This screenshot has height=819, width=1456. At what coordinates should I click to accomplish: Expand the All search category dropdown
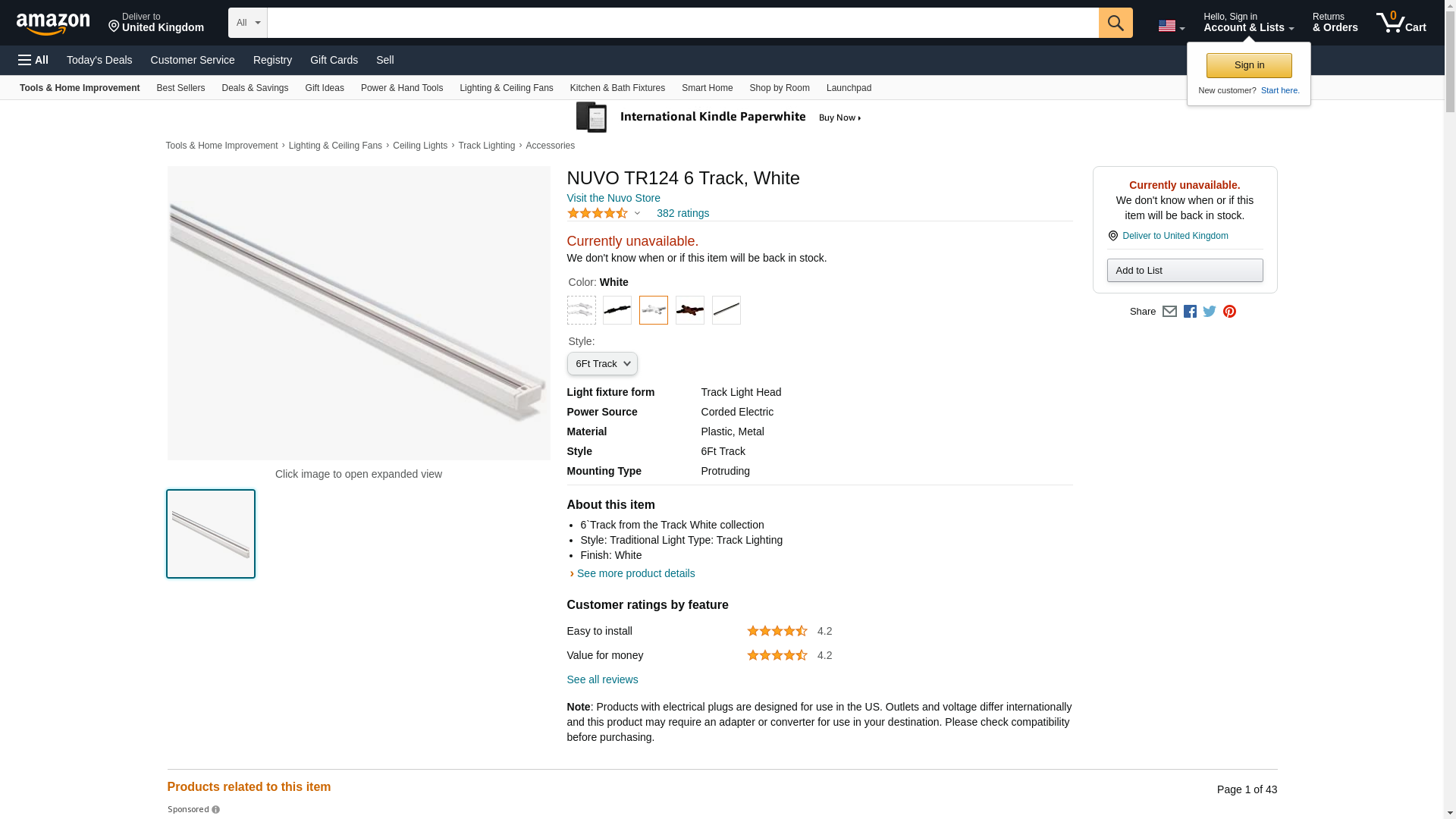coord(248,23)
